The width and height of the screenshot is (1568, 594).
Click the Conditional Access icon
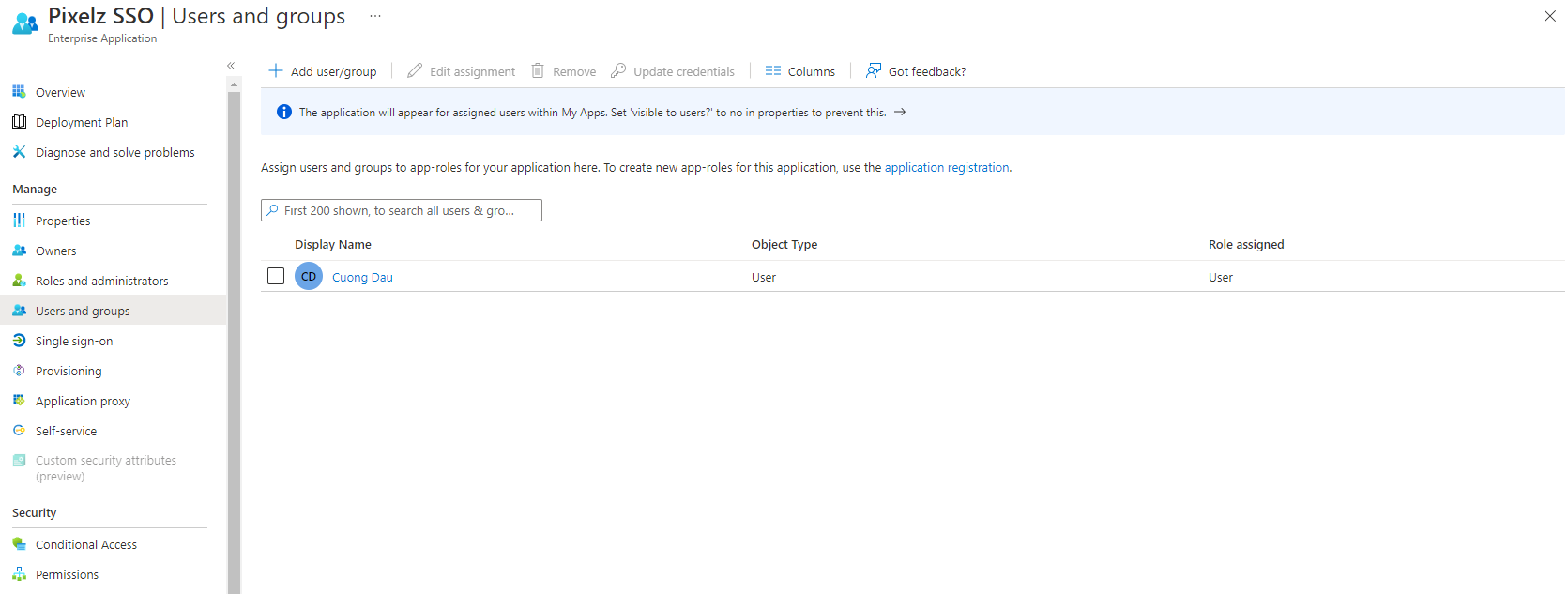[x=19, y=544]
